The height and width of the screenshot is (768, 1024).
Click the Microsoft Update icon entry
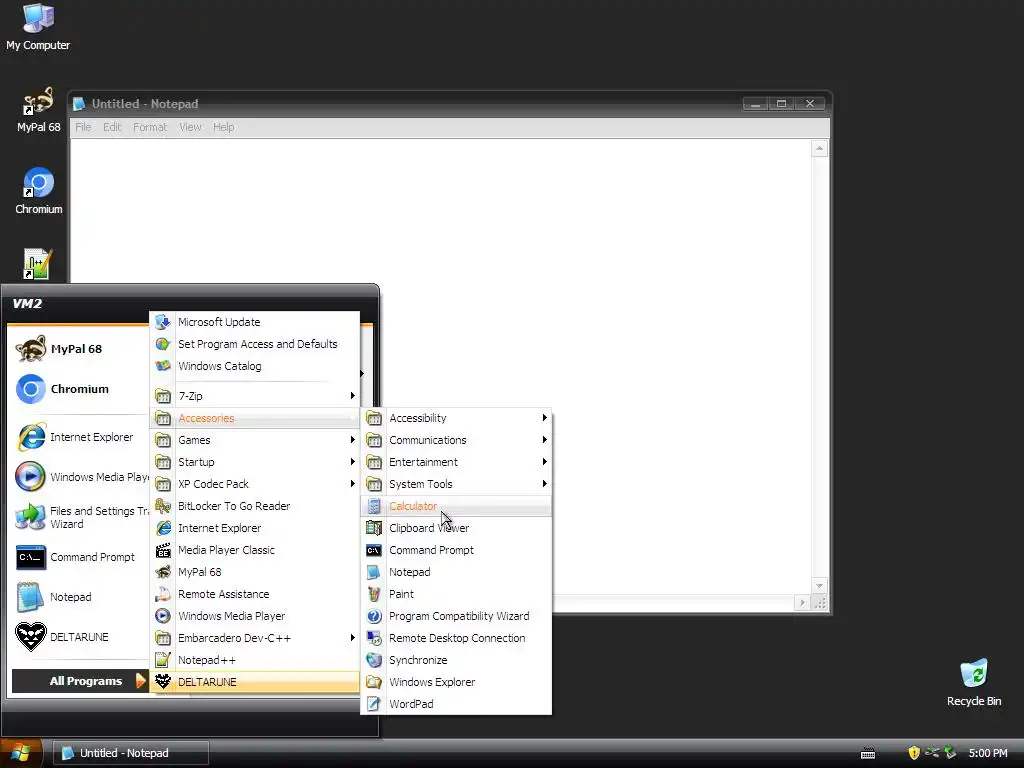point(255,322)
